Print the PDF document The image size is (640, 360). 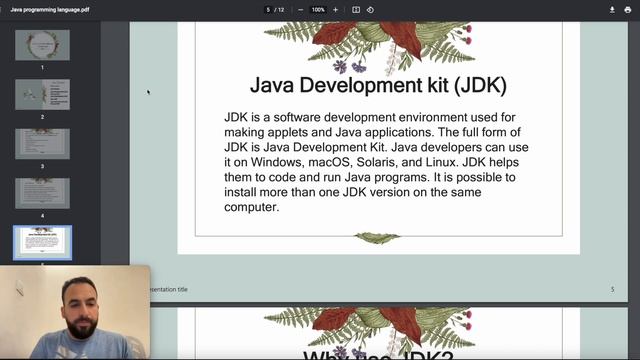(628, 10)
